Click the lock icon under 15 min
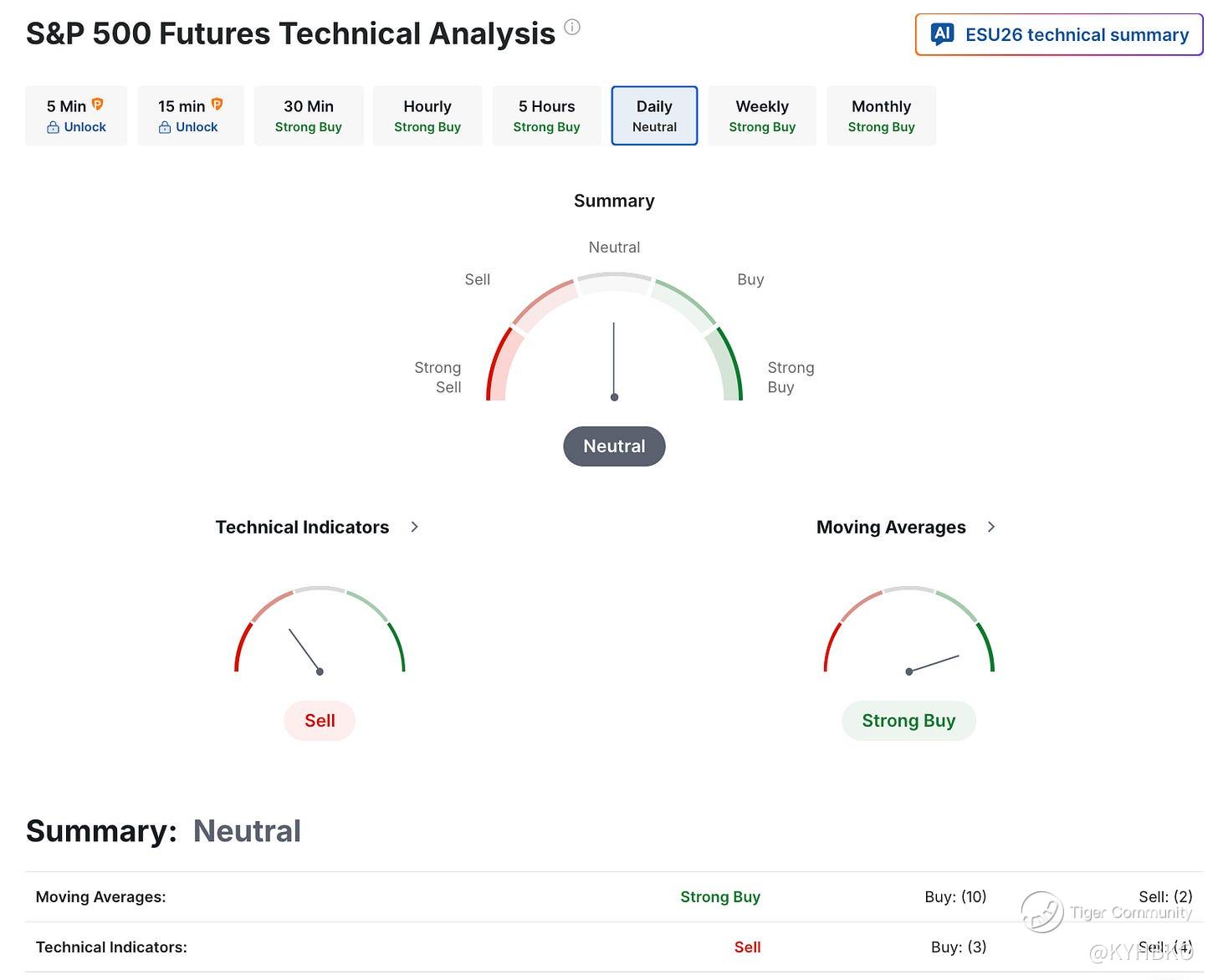Screen dimensions: 1218x980 165,127
